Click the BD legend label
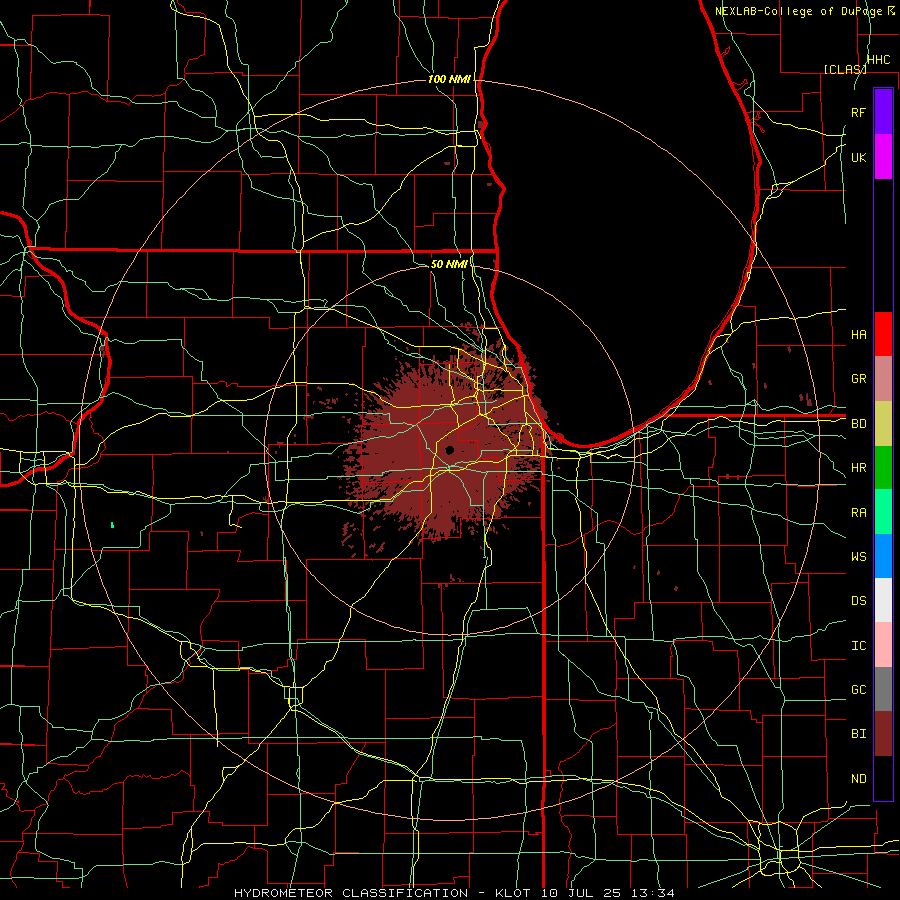This screenshot has height=900, width=900. pos(858,424)
